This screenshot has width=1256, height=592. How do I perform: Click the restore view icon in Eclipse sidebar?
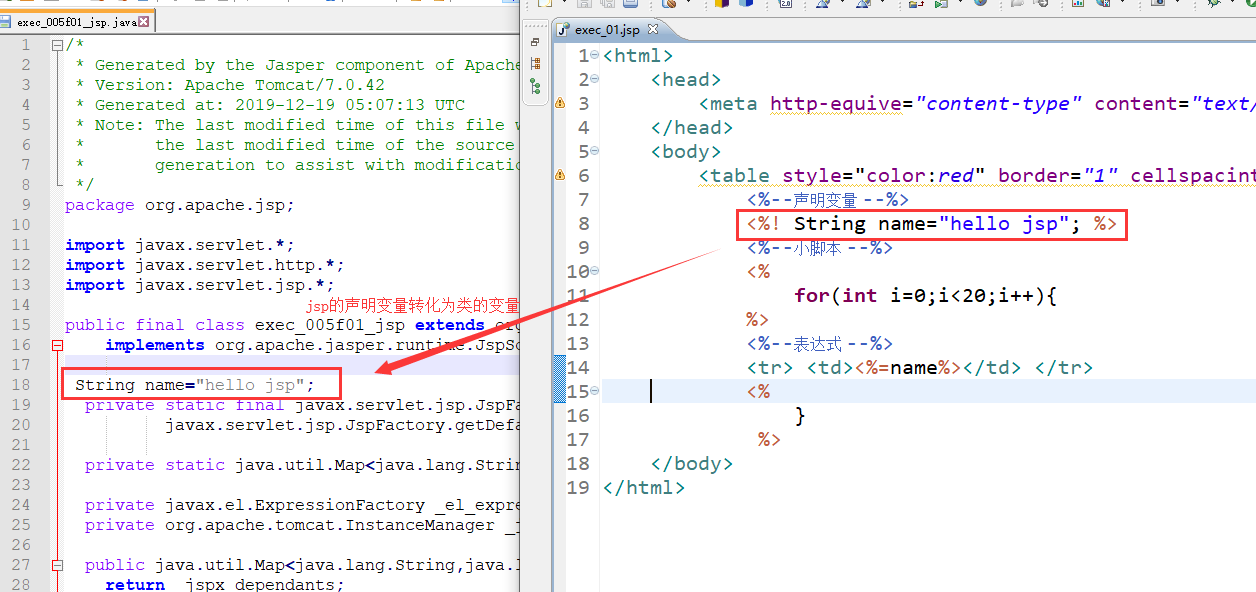click(535, 42)
